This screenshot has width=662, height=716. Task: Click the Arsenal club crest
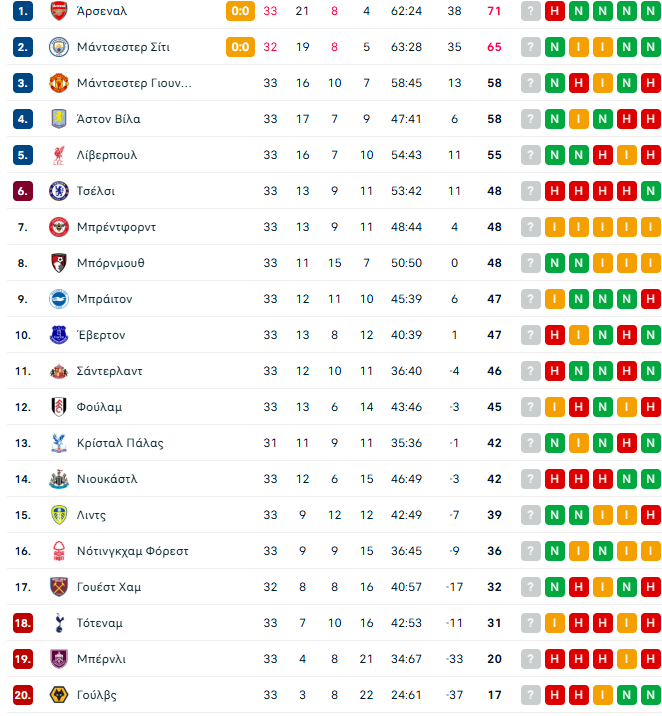tap(58, 11)
